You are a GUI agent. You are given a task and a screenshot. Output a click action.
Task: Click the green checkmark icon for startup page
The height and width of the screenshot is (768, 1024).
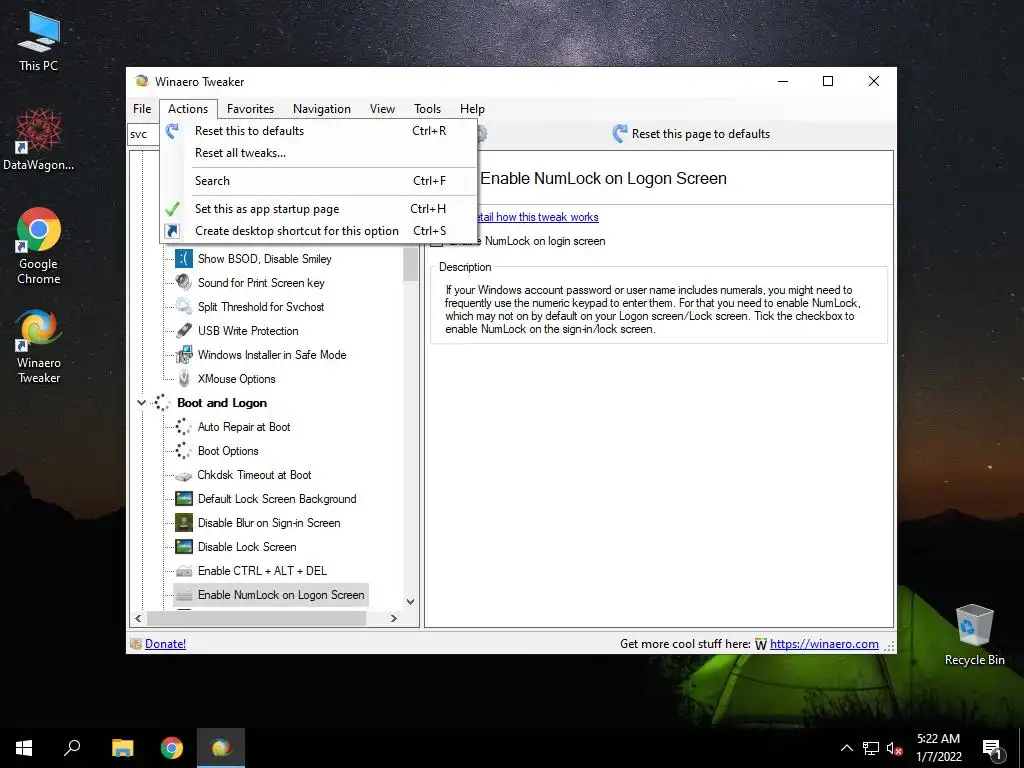172,209
